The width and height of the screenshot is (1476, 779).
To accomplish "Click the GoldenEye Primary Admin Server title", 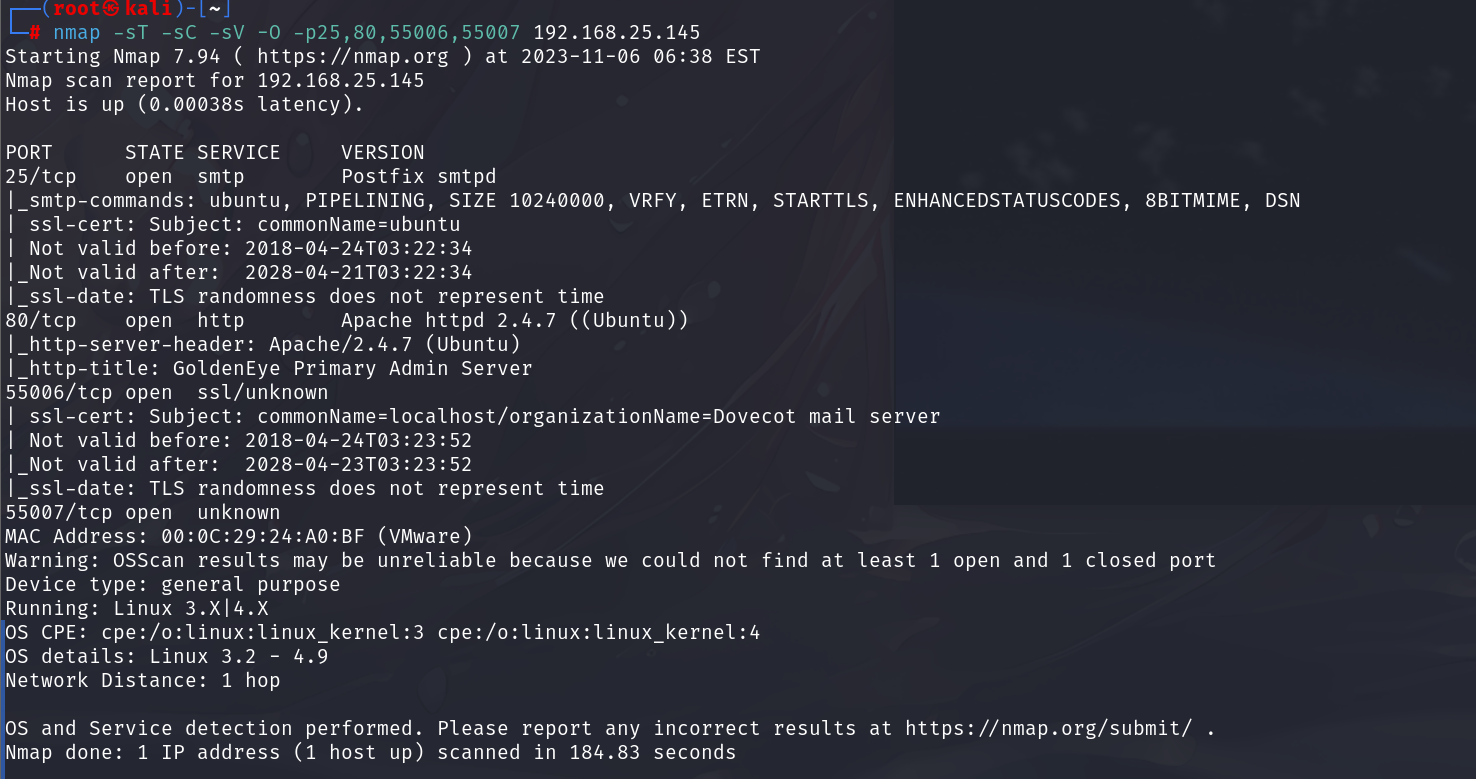I will pos(352,369).
